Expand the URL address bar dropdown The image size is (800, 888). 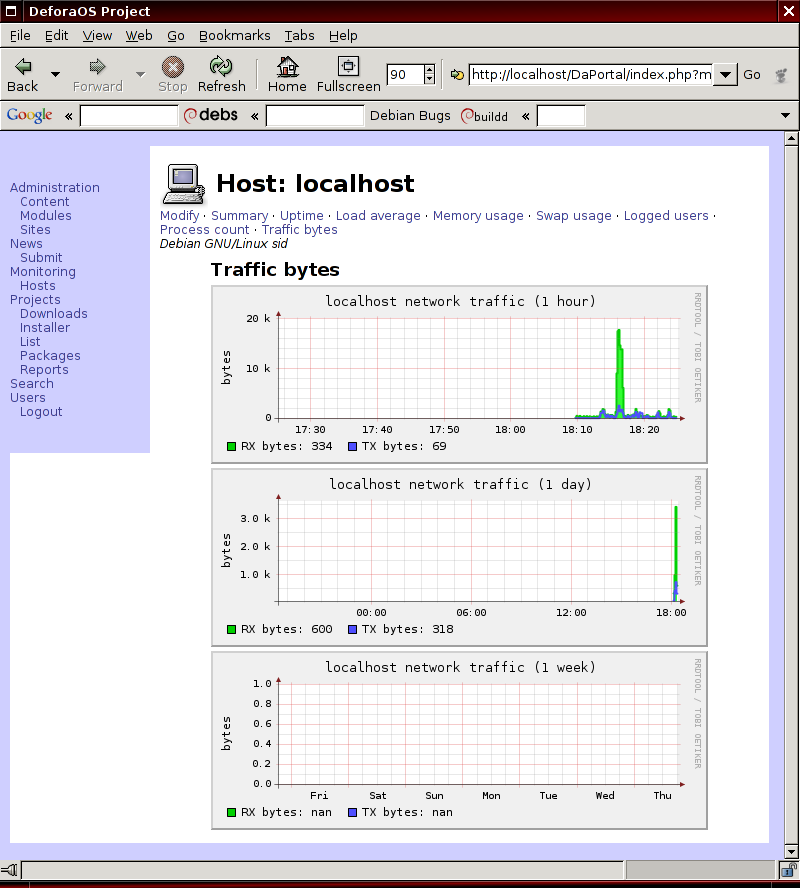(x=726, y=75)
